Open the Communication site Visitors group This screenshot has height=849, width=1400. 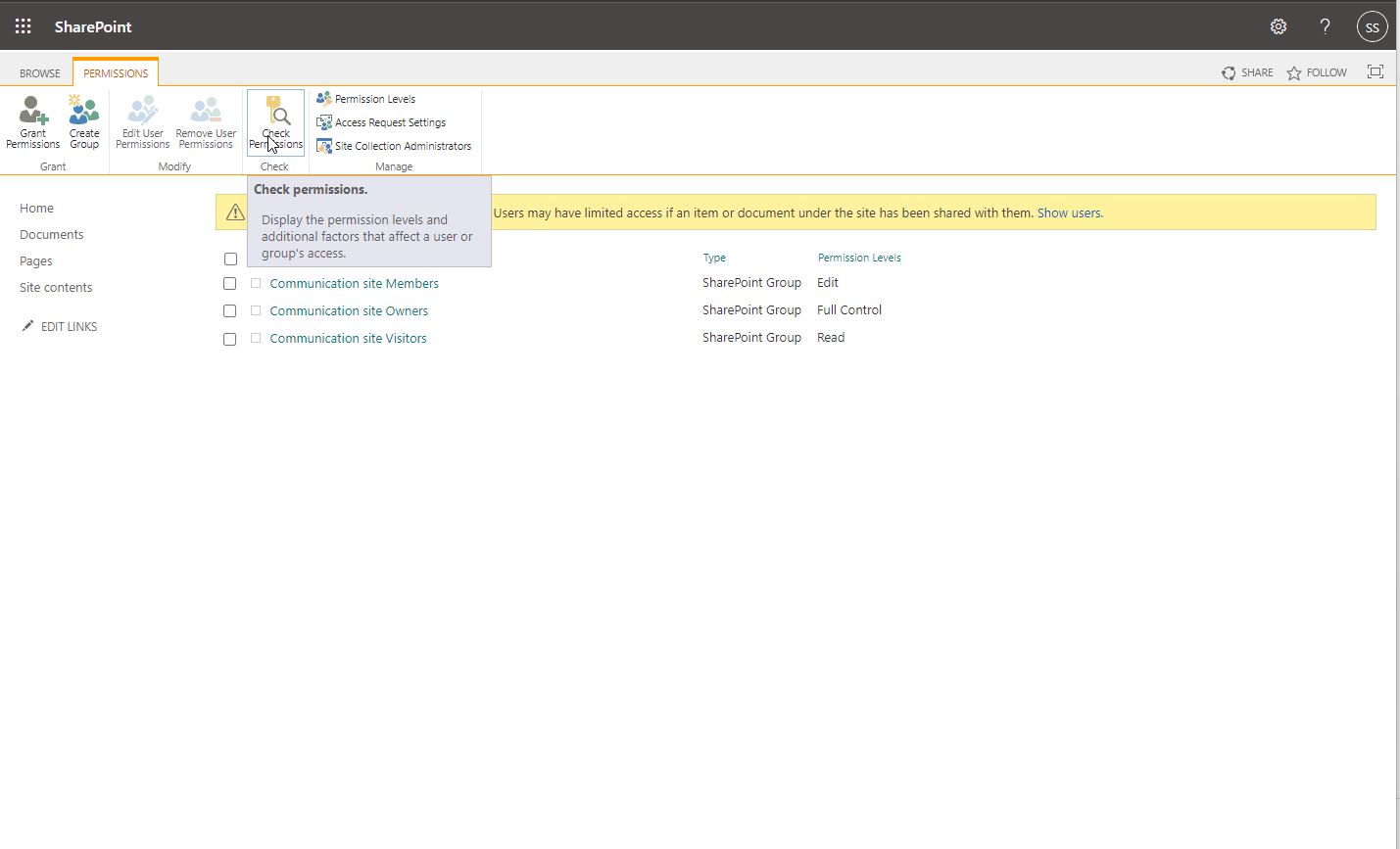pyautogui.click(x=349, y=339)
